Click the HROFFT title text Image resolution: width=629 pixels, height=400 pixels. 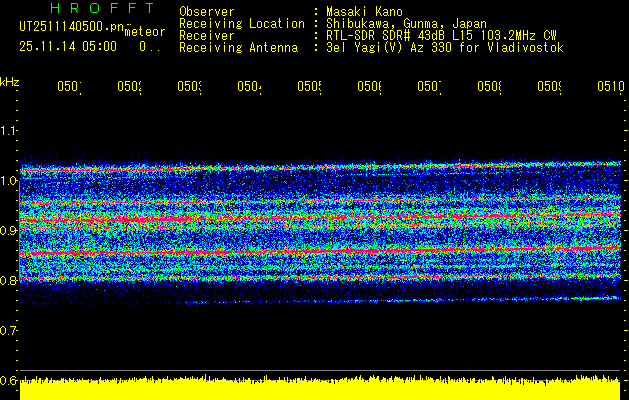[x=102, y=8]
